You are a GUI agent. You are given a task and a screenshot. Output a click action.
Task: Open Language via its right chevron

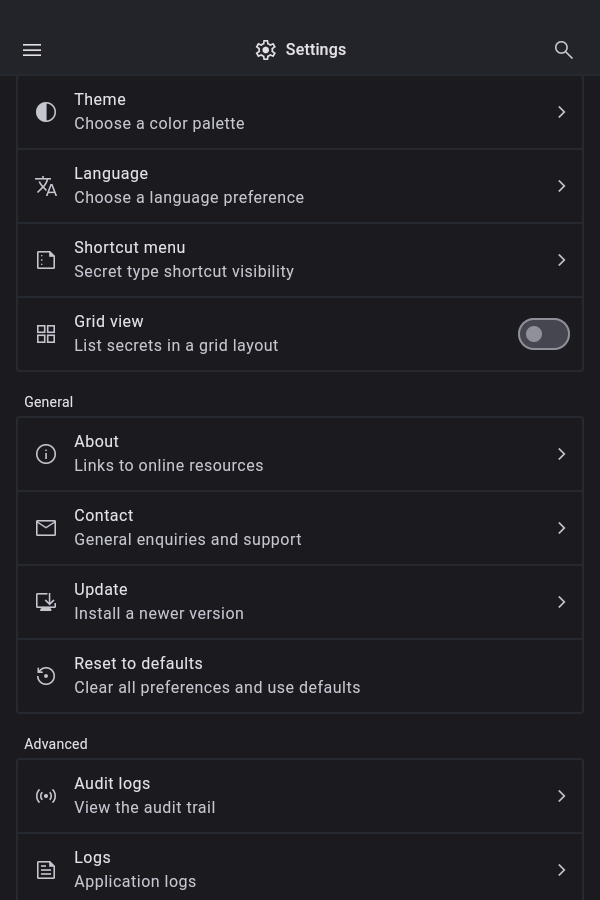coord(562,186)
